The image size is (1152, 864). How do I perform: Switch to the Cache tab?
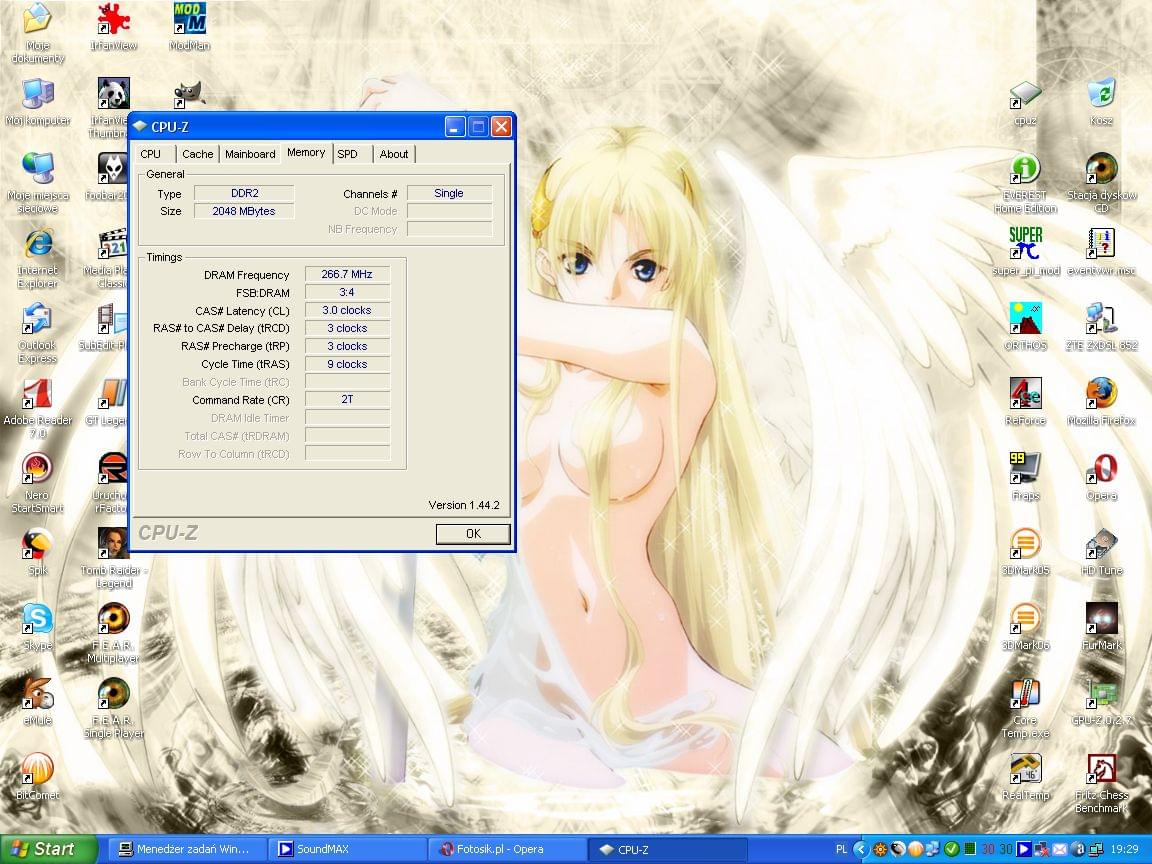pos(198,154)
